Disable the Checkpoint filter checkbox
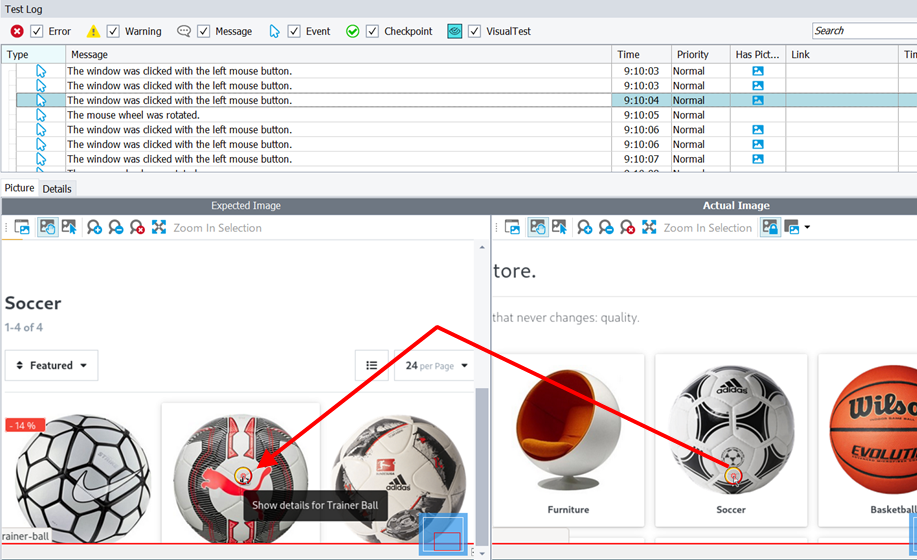917x560 pixels. pyautogui.click(x=373, y=31)
